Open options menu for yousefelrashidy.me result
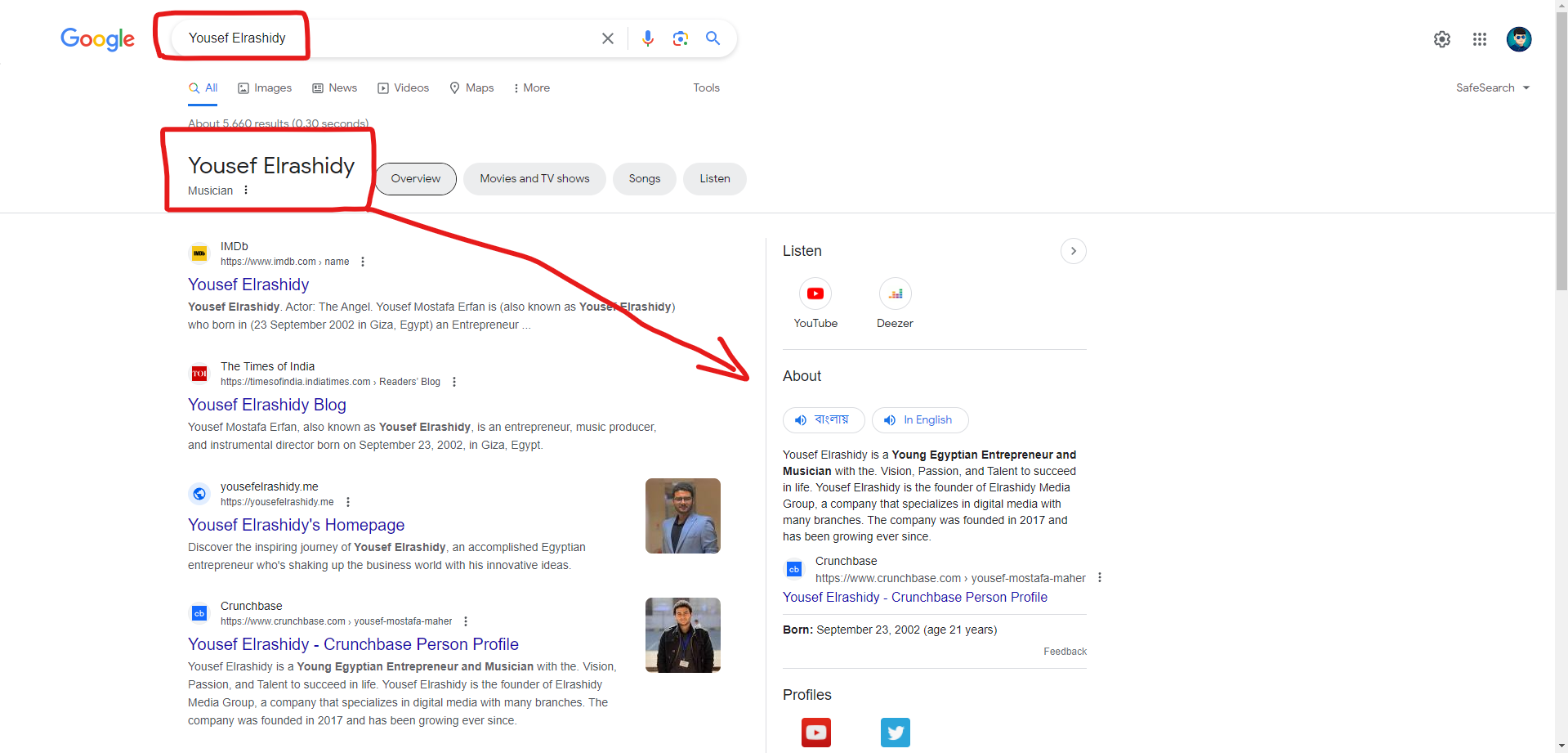Viewport: 1568px width, 753px height. tap(348, 502)
